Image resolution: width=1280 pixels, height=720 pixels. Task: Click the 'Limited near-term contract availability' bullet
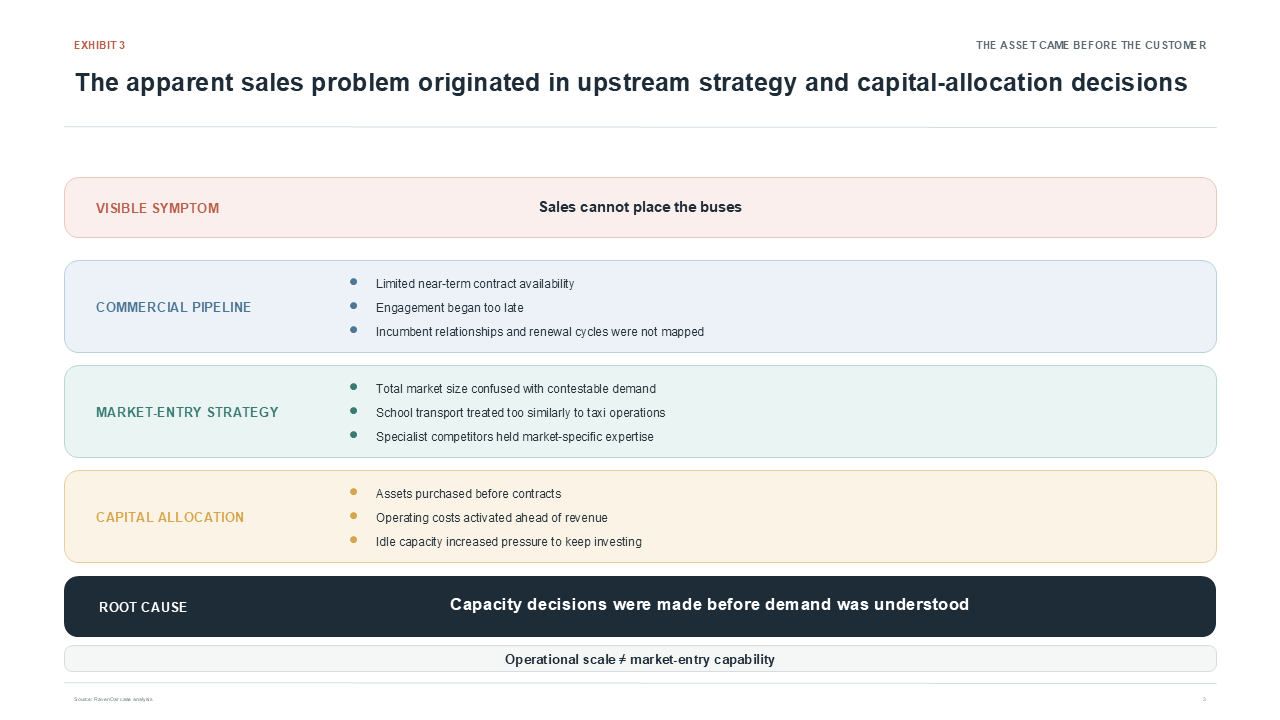[475, 284]
